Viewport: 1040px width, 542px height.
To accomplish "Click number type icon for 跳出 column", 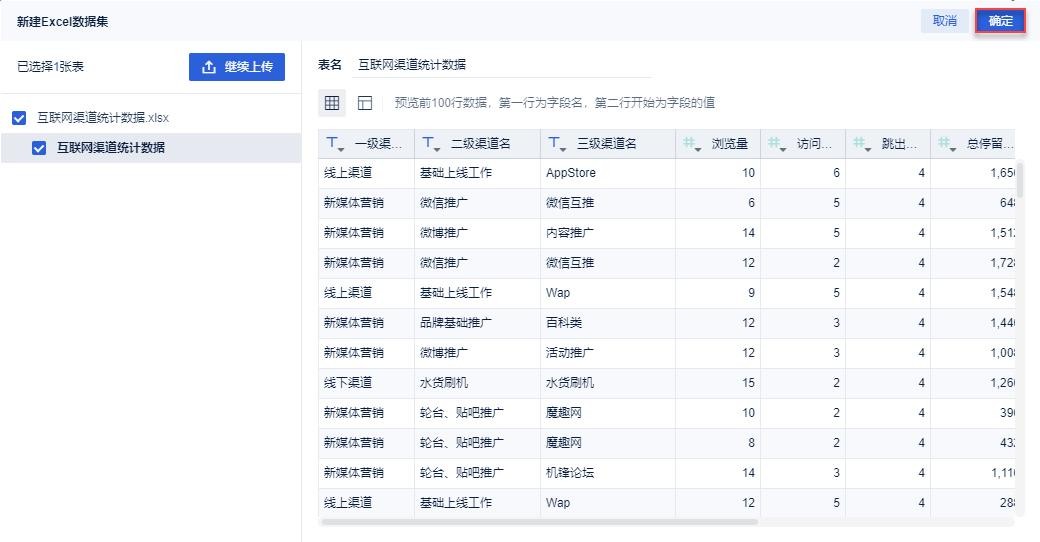I will [x=861, y=144].
